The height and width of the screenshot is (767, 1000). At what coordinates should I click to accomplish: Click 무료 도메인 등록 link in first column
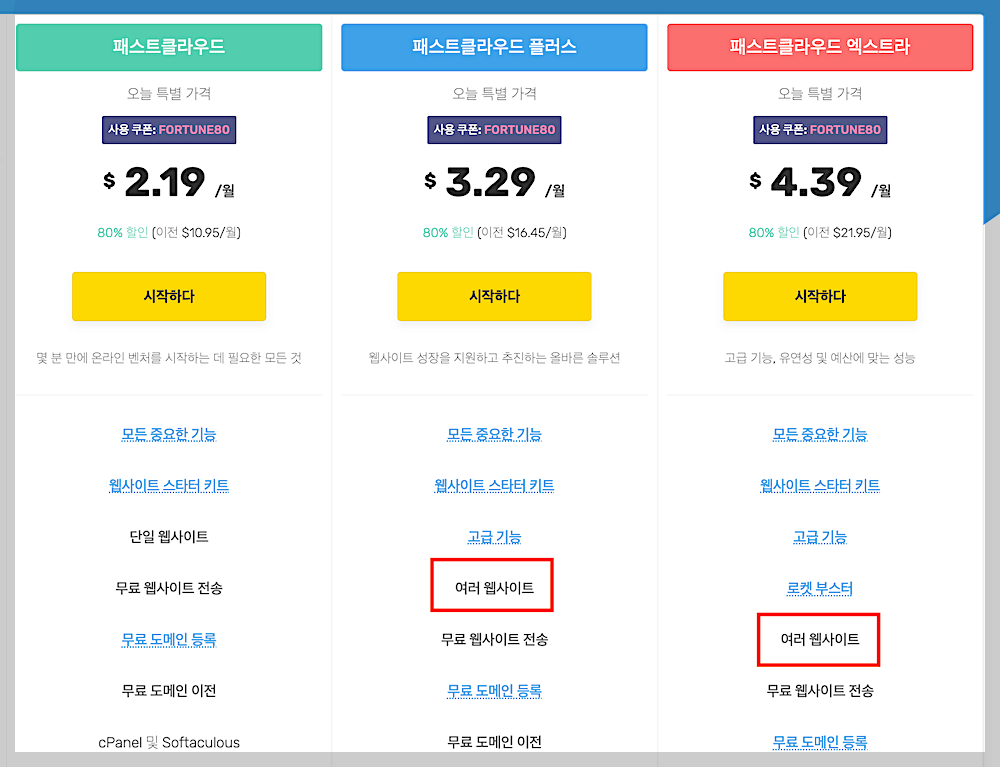pos(168,638)
